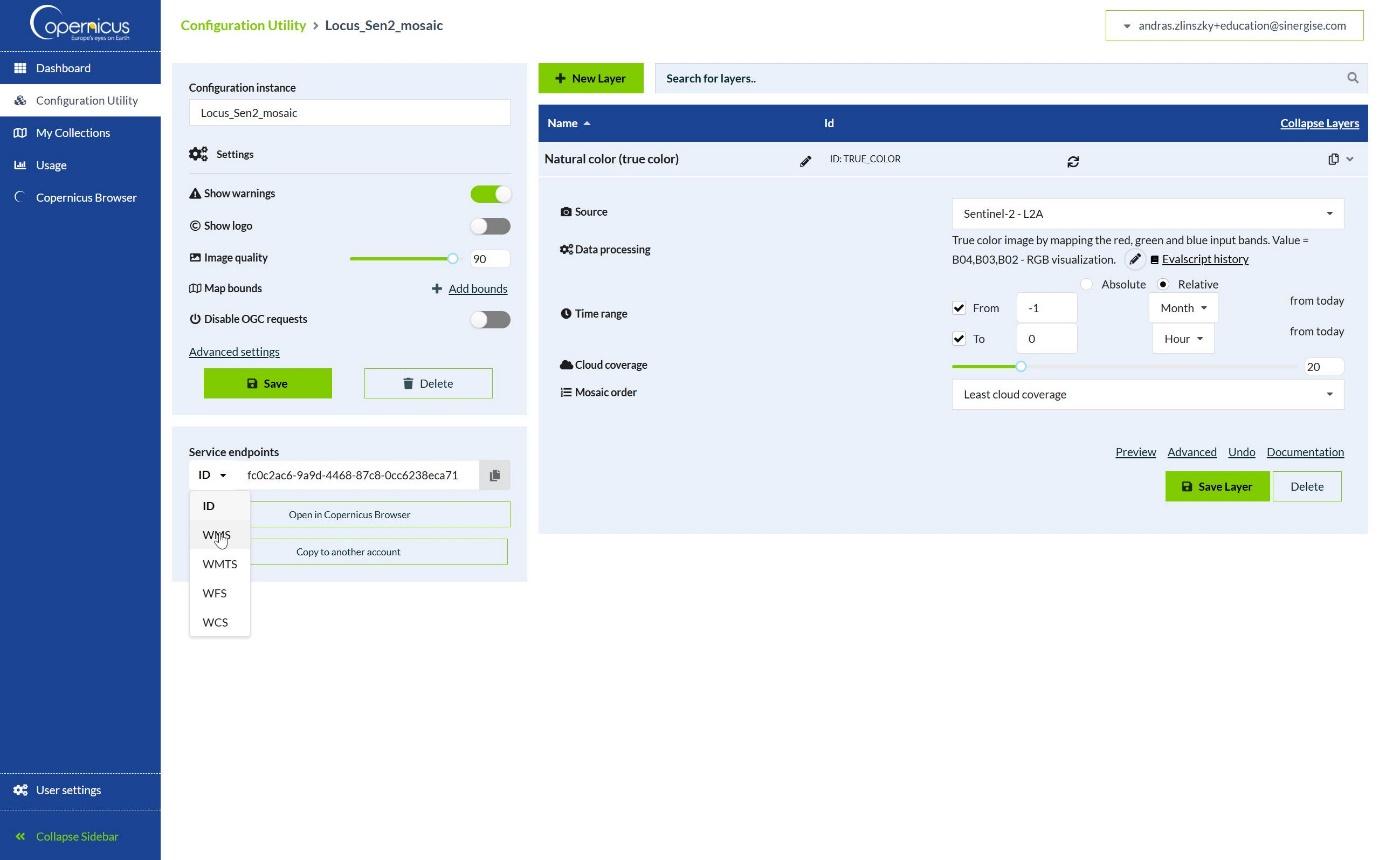Select WCS in endpoint list
This screenshot has width=1379, height=860.
219,622
